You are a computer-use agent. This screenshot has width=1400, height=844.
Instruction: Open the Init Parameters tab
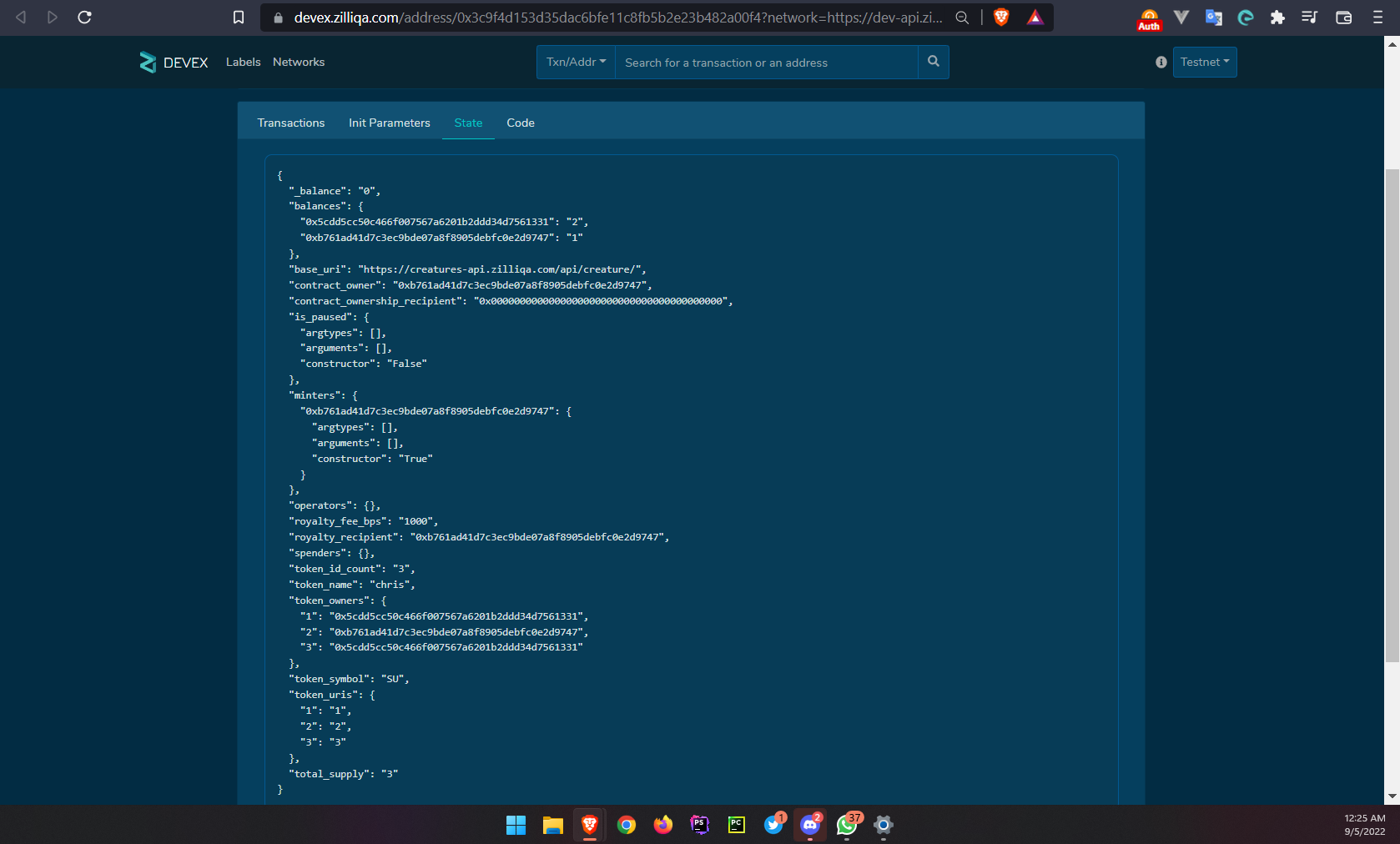[x=389, y=123]
